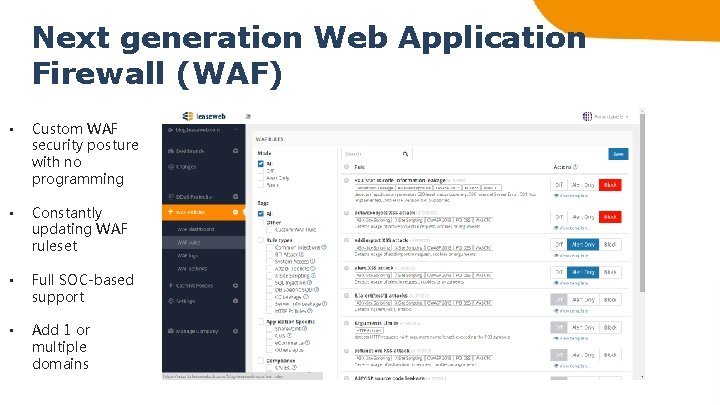
Task: Collapse the orange WAF sidebar section
Action: tap(236, 212)
